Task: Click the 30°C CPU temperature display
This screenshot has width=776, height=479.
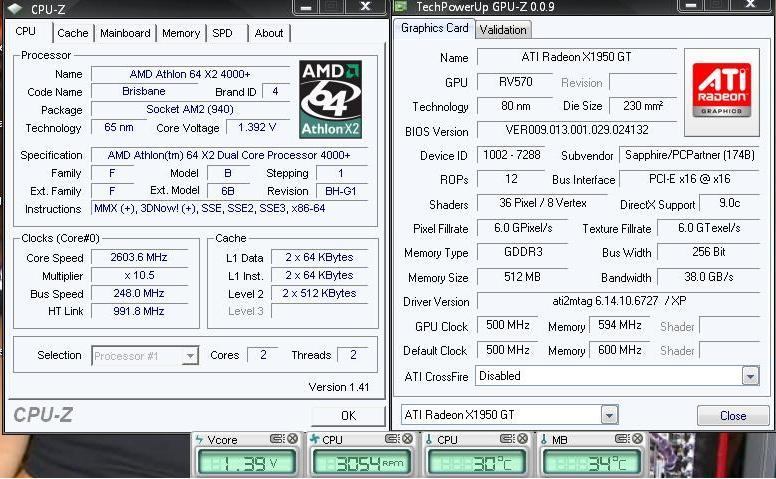Action: click(476, 463)
